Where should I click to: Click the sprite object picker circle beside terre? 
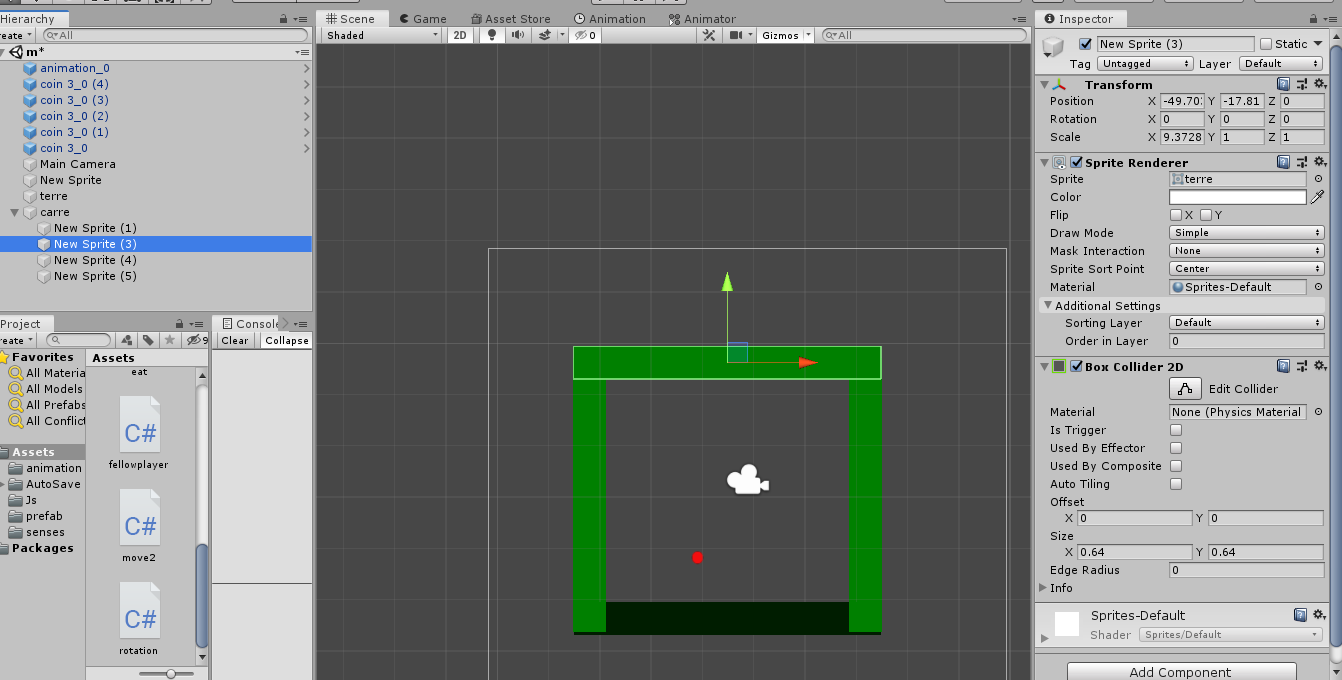(x=1318, y=180)
